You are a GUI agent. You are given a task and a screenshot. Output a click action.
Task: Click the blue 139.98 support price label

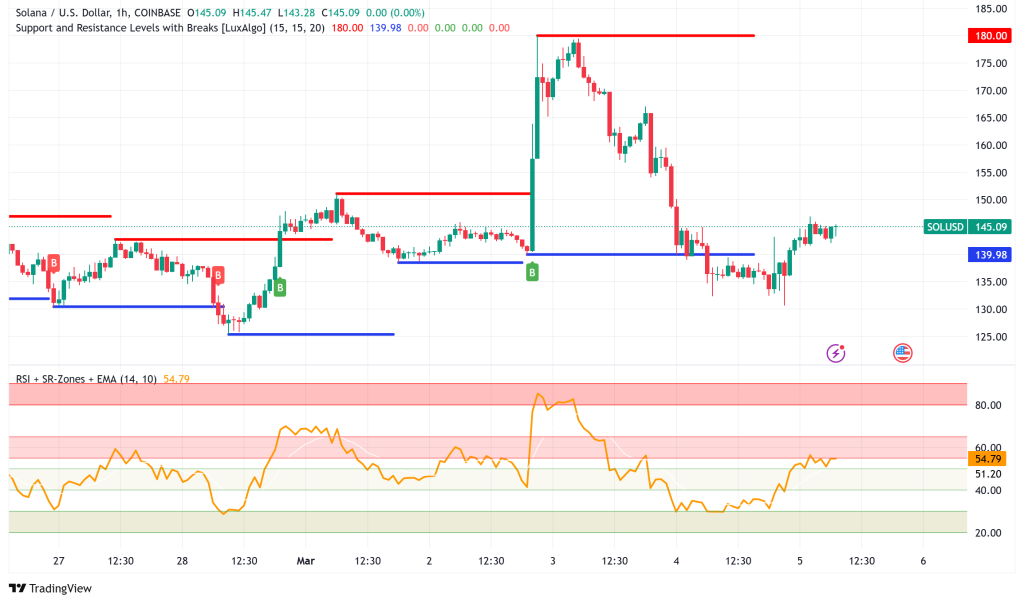pos(990,255)
